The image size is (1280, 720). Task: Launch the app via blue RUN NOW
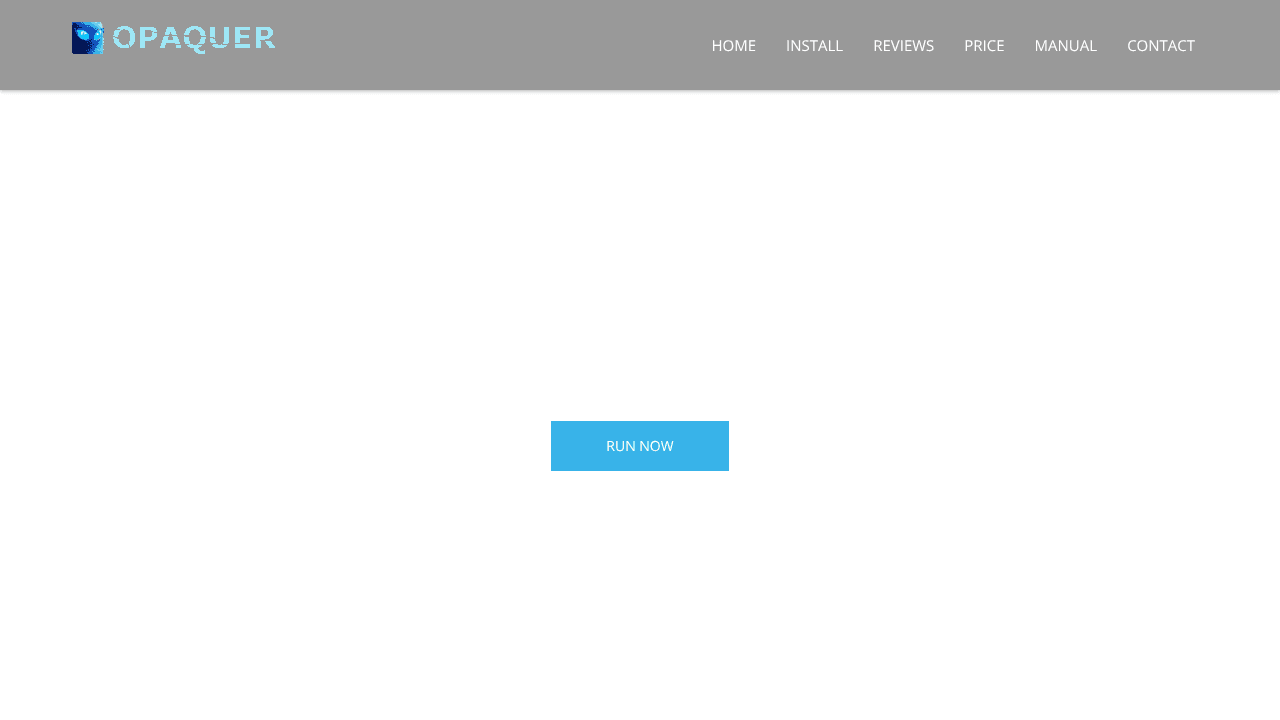(640, 446)
